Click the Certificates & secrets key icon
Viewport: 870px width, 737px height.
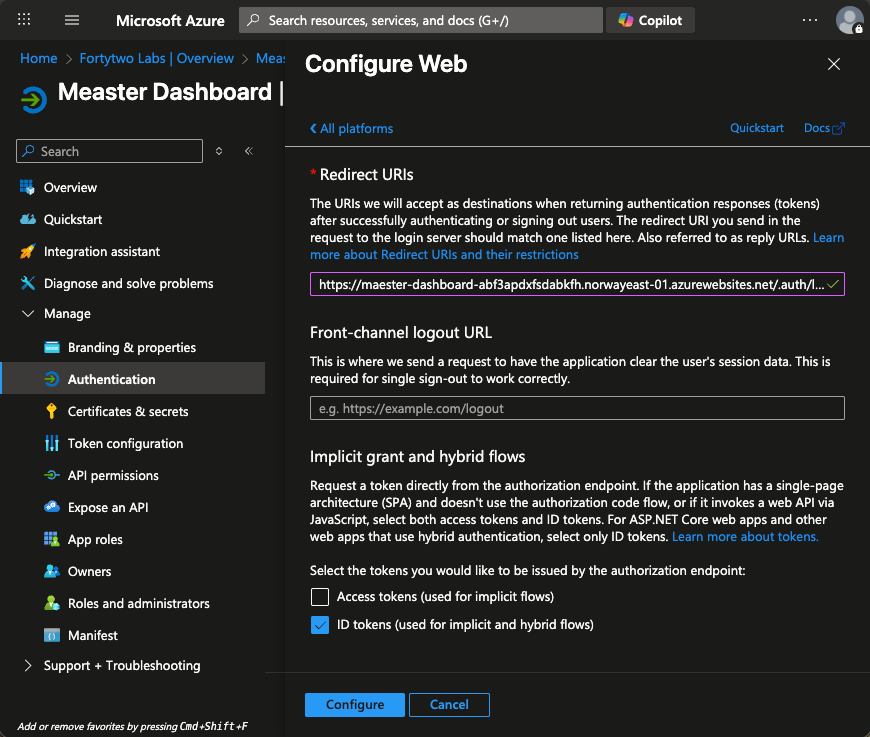tap(52, 411)
